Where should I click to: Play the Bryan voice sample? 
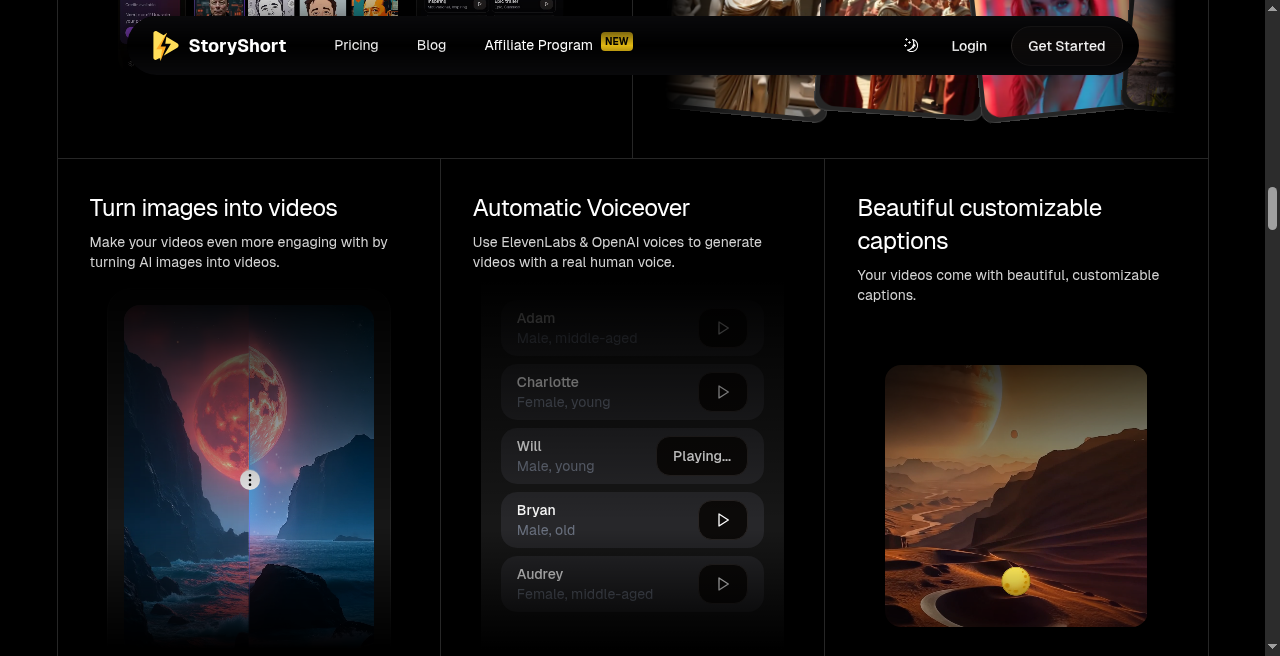click(723, 520)
